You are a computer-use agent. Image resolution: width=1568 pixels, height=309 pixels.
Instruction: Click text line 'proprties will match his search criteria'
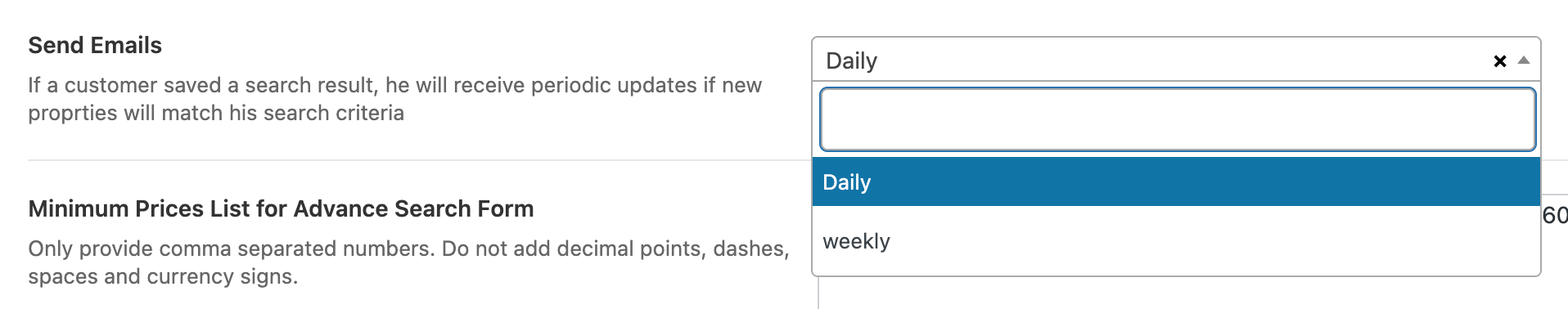tap(216, 113)
